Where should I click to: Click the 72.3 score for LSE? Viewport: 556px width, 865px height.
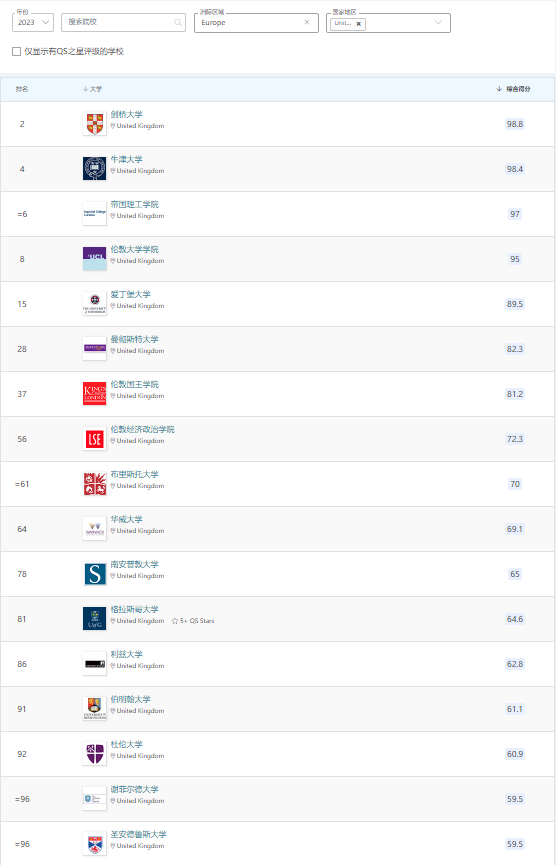(x=515, y=439)
